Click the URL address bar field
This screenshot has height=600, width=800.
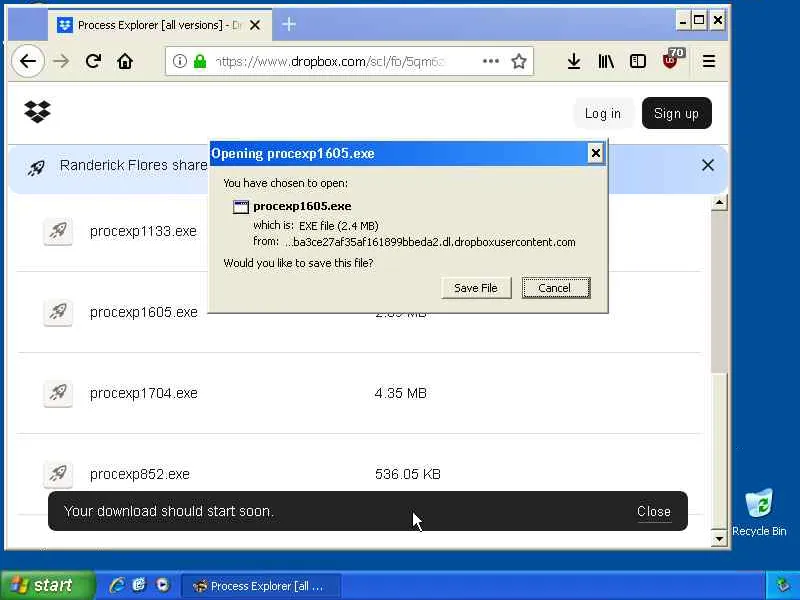pyautogui.click(x=349, y=61)
